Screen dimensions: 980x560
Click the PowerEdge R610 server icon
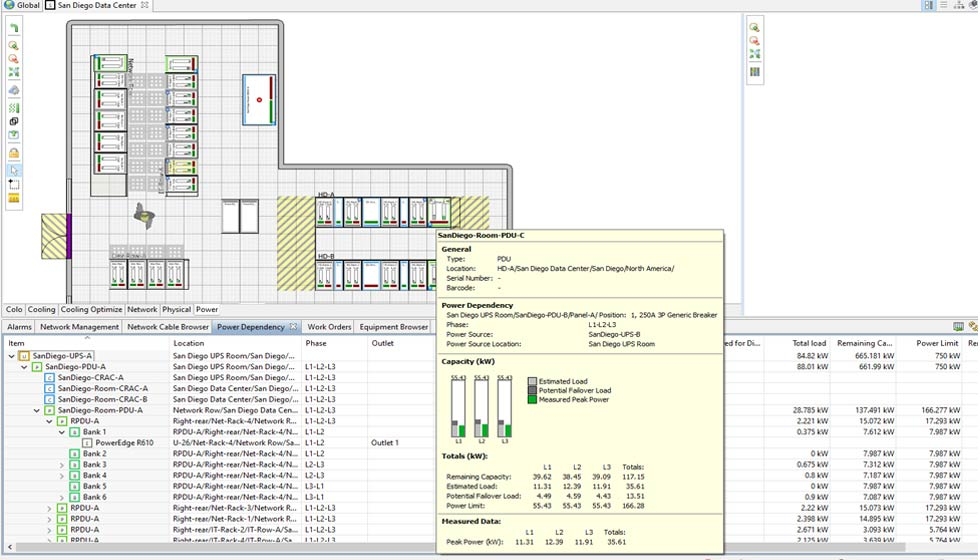coord(87,442)
